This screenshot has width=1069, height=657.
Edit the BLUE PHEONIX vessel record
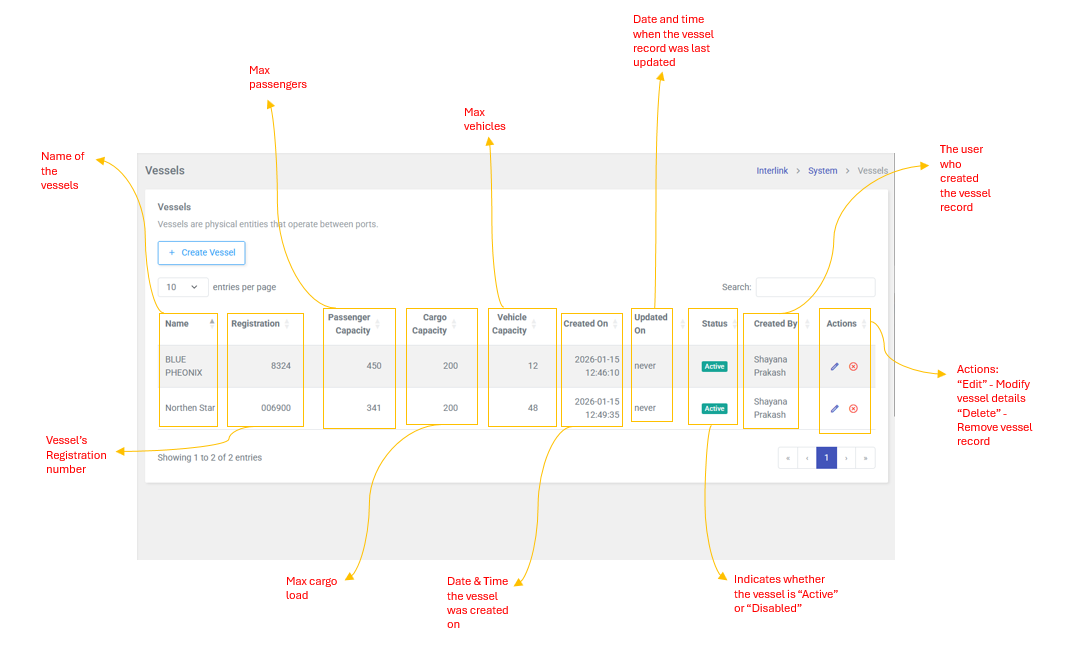click(835, 367)
